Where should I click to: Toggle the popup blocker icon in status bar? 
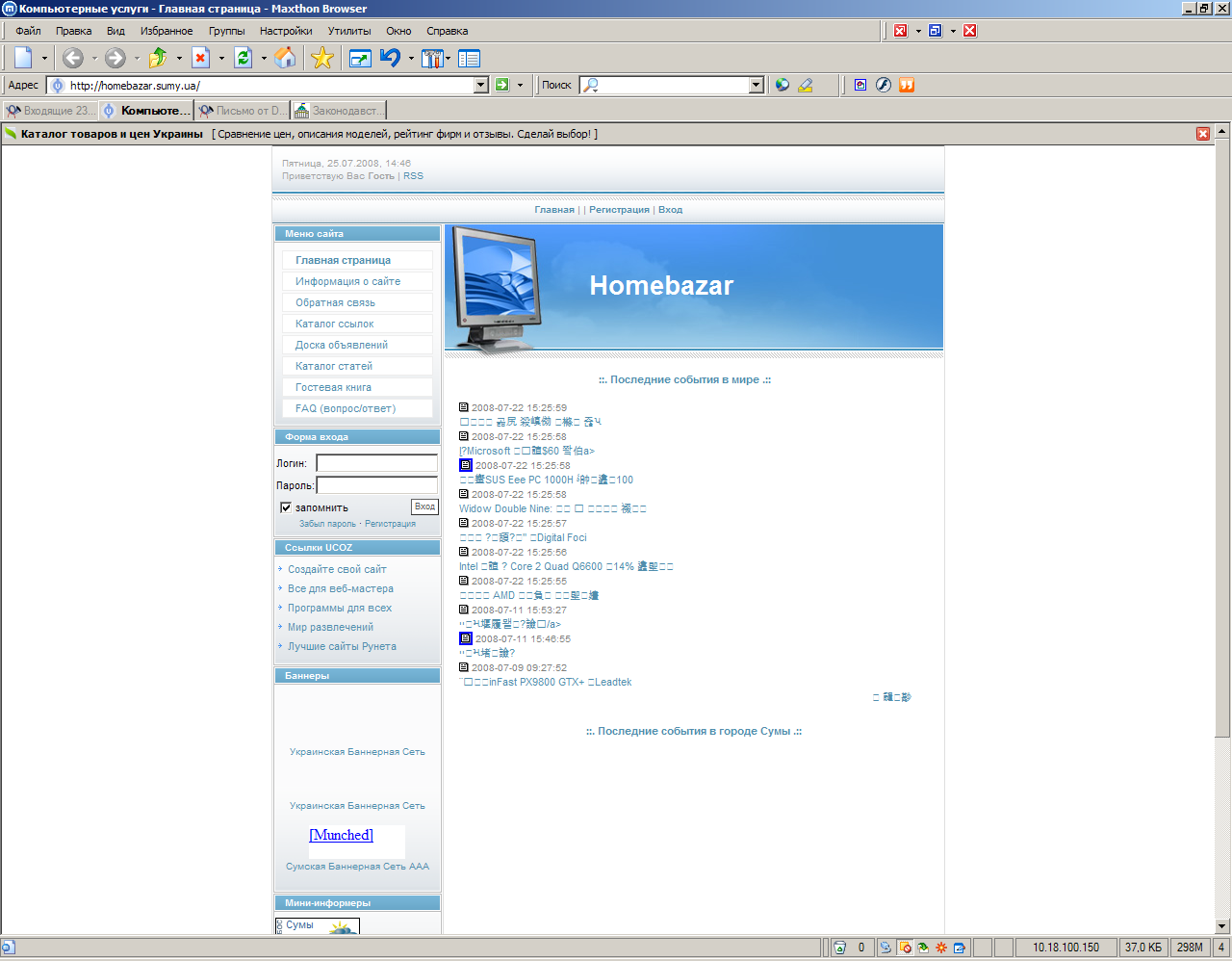pos(905,948)
